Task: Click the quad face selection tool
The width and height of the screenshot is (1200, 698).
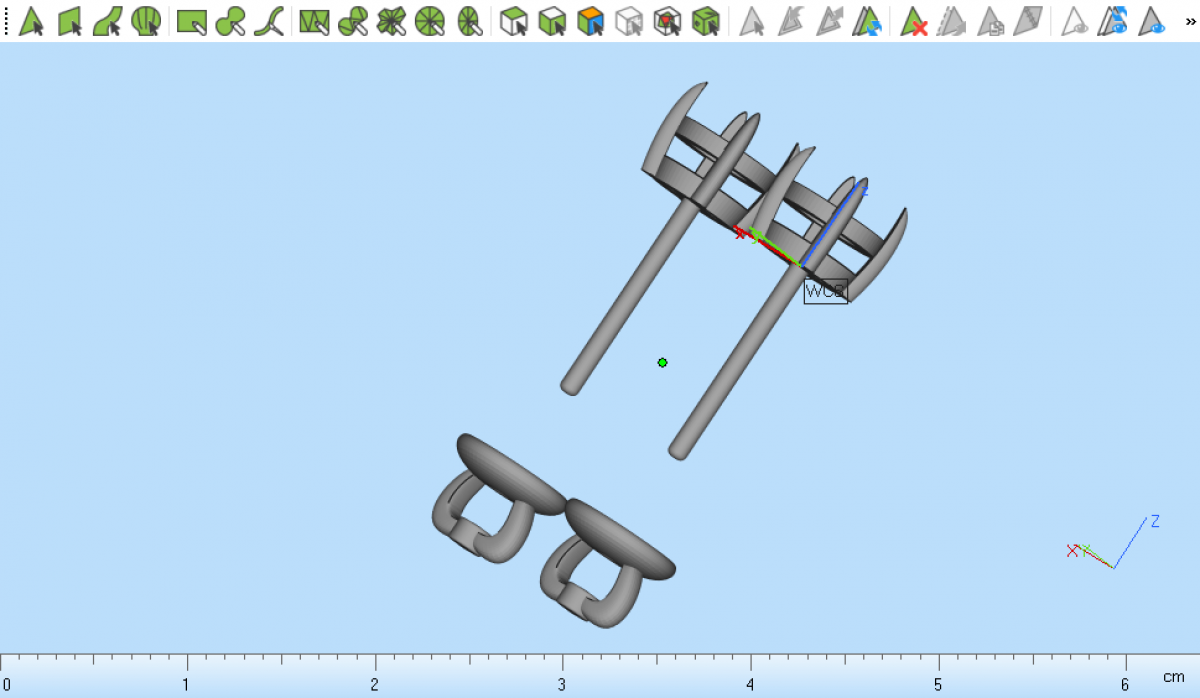Action: click(x=69, y=21)
